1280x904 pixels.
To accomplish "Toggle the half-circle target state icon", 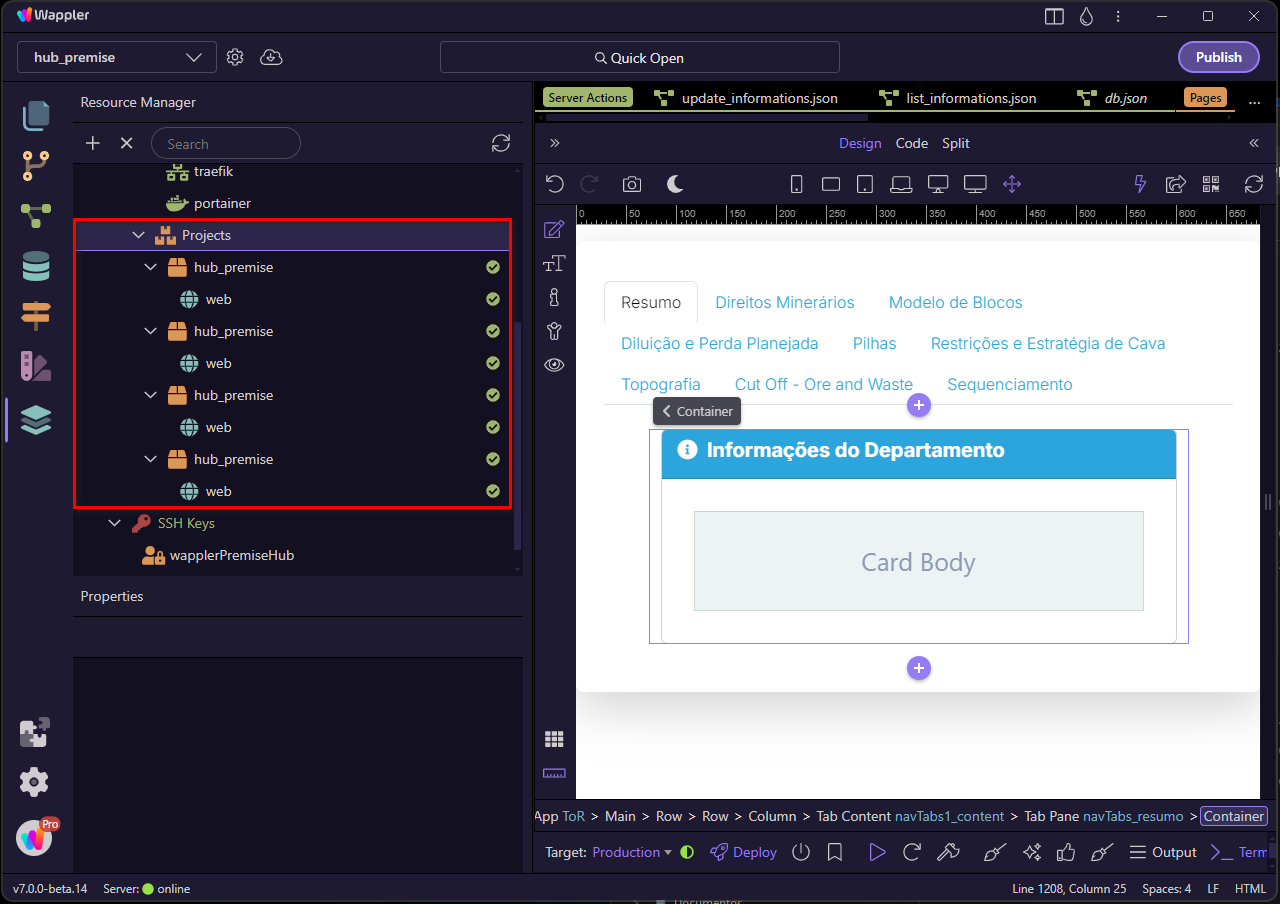I will pos(687,853).
